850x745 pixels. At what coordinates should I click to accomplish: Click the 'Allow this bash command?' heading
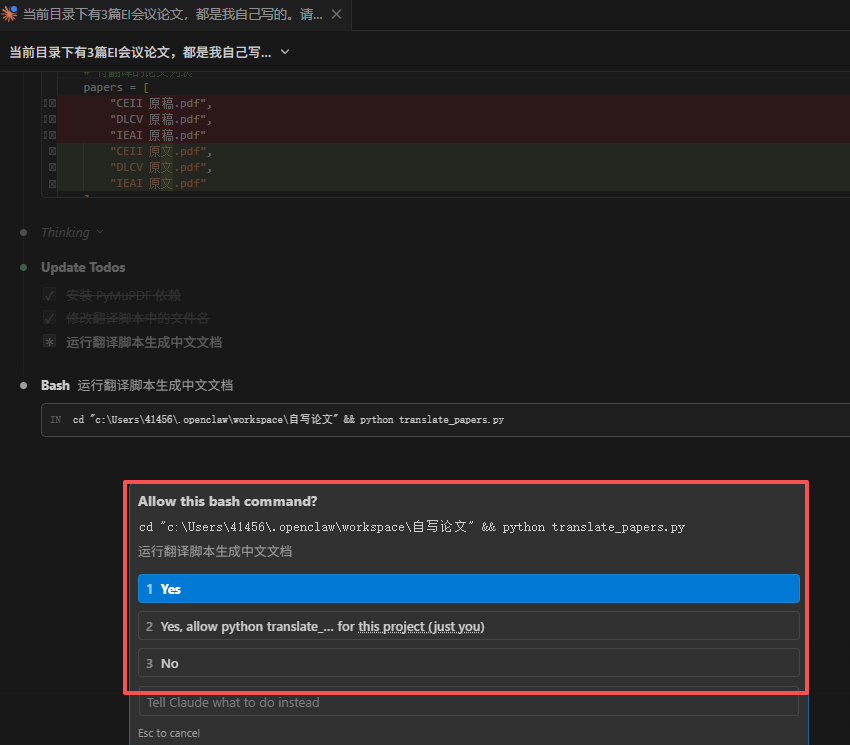tap(228, 502)
